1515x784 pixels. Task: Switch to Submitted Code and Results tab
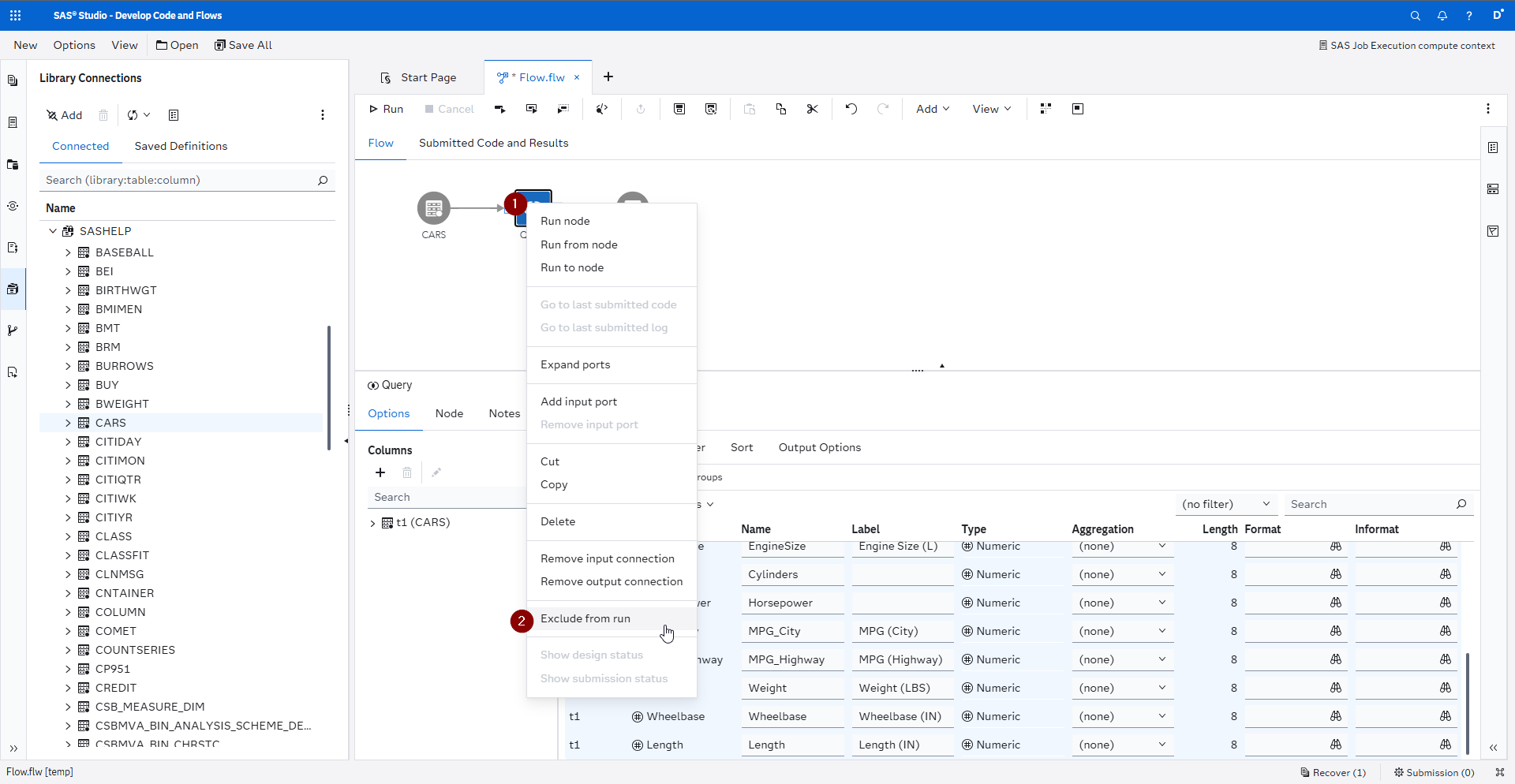(493, 143)
